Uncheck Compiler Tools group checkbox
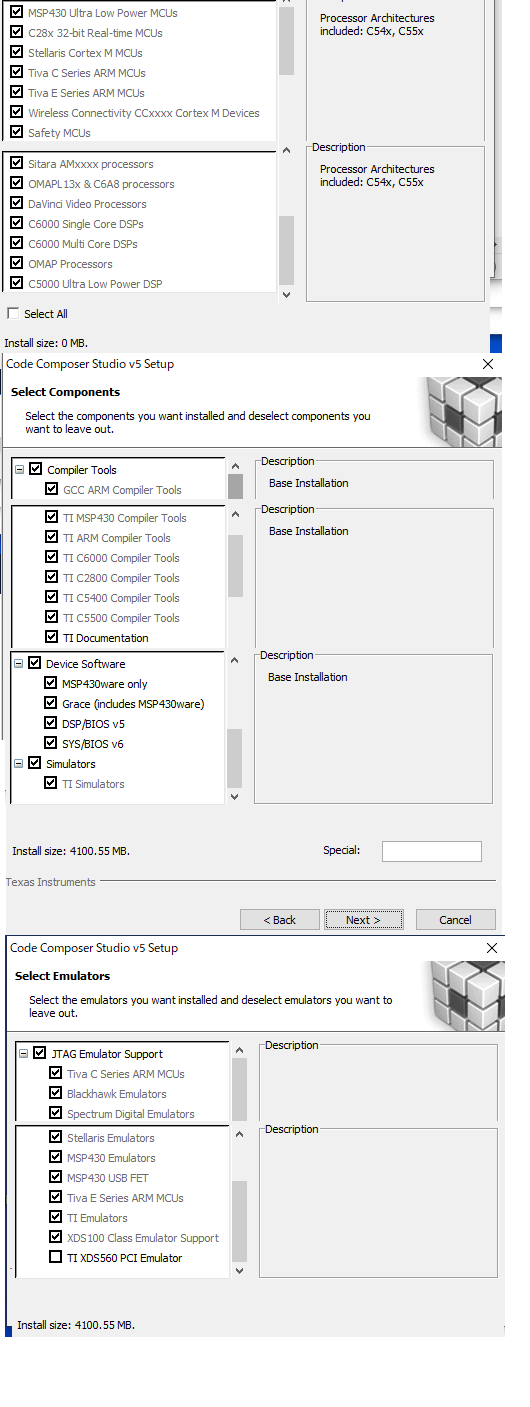The image size is (530, 1407). coord(36,469)
